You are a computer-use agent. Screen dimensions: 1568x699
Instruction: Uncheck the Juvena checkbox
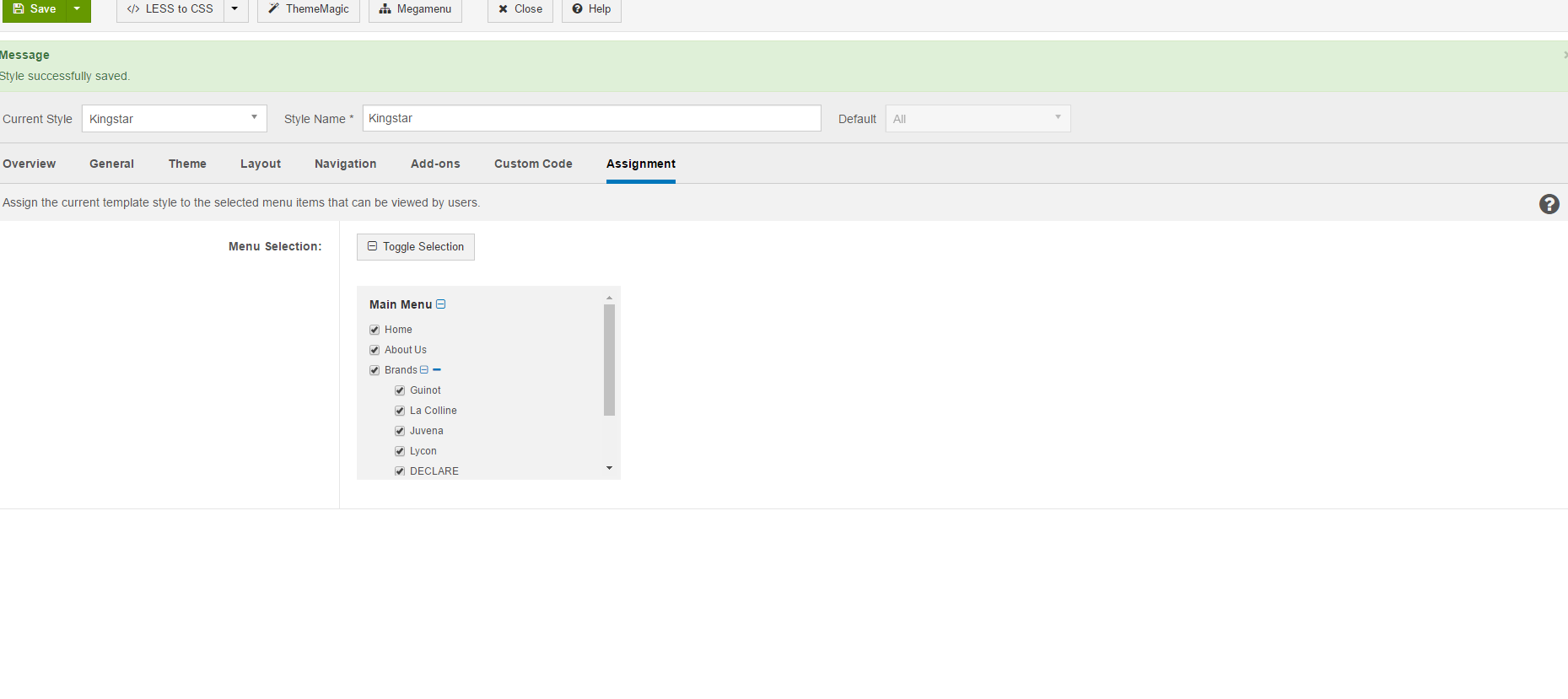(x=400, y=431)
